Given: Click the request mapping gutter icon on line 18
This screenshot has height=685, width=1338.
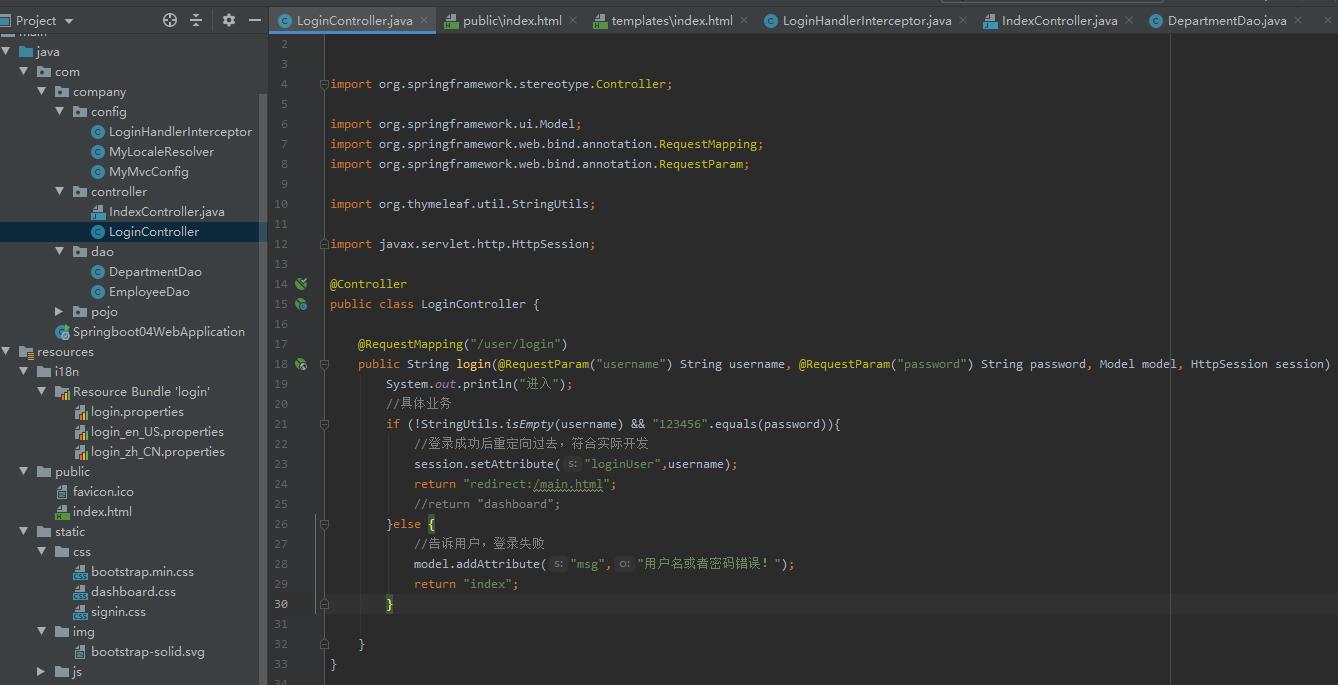Looking at the screenshot, I should click(301, 364).
